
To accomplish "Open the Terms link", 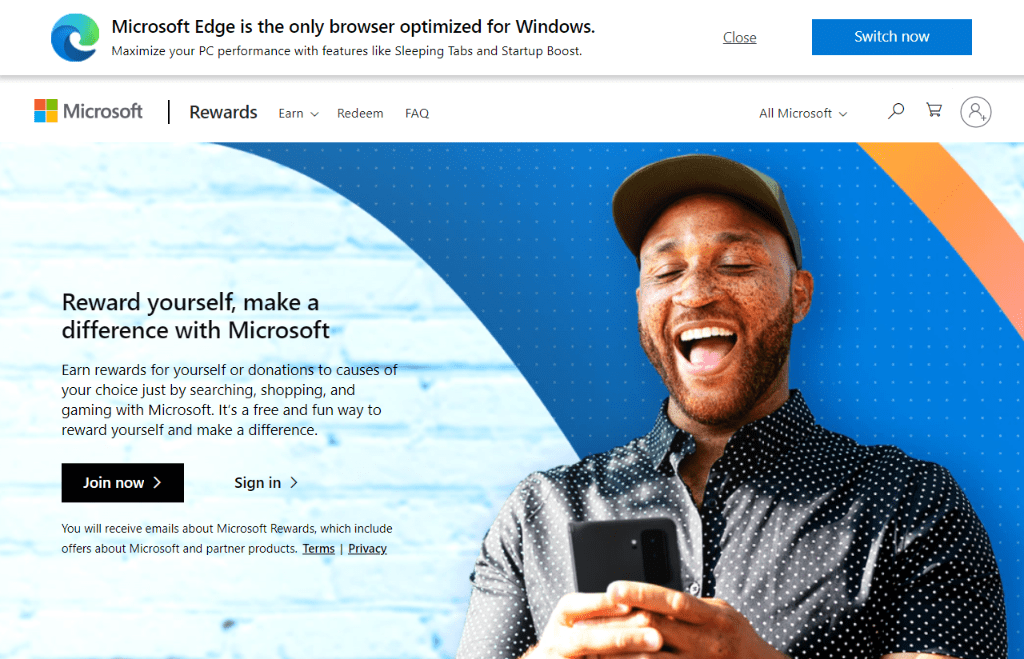I will [x=319, y=549].
